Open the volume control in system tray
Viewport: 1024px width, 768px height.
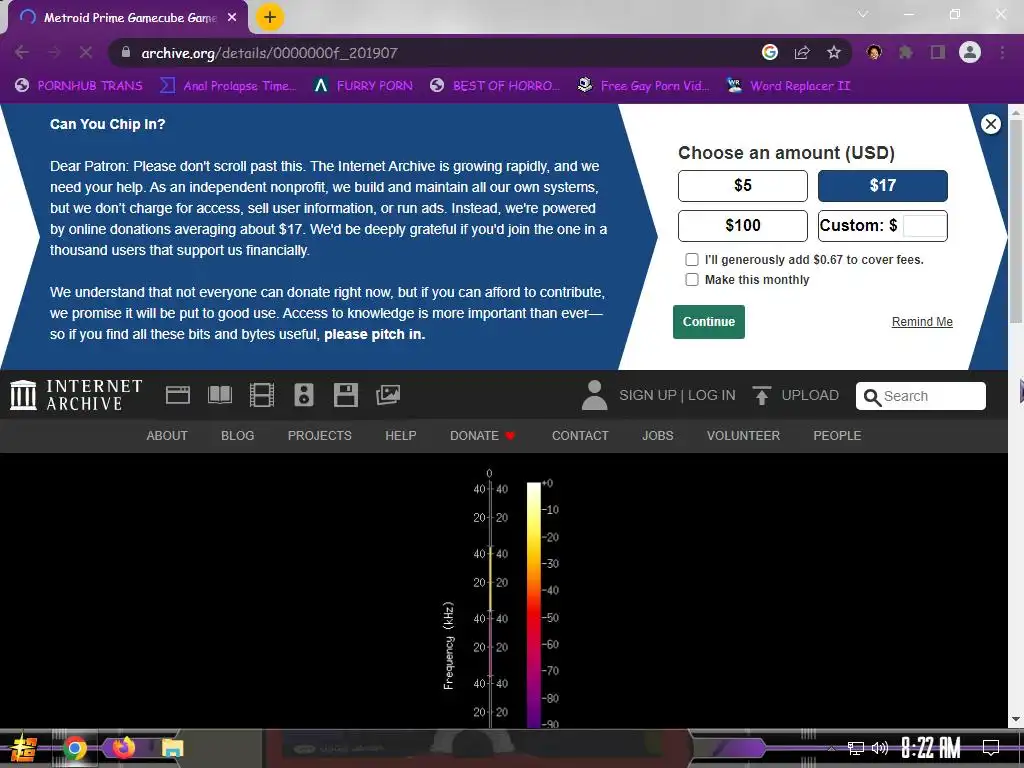[x=880, y=748]
